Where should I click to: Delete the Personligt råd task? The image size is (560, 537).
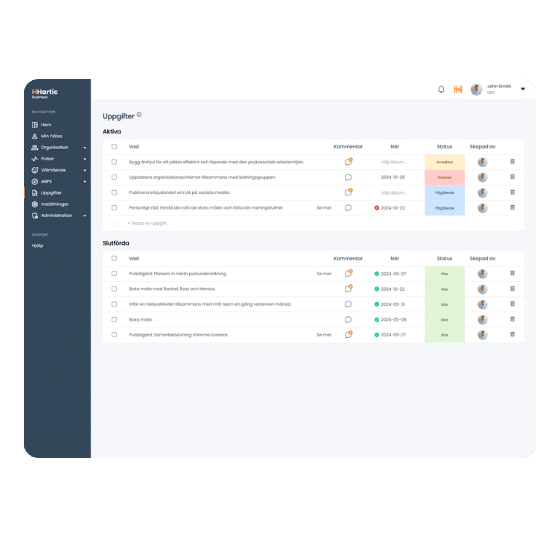(x=512, y=207)
